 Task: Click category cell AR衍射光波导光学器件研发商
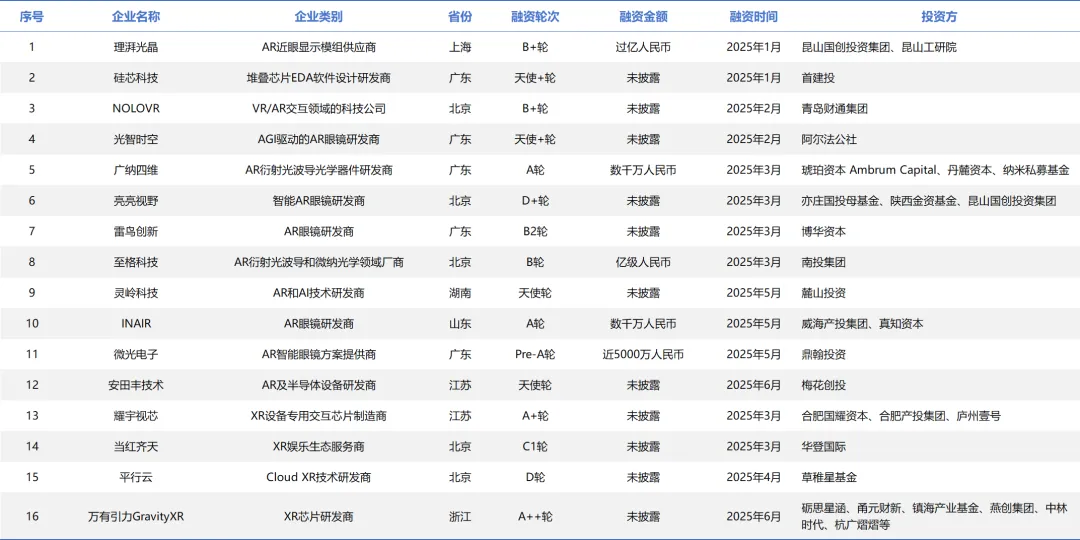coord(318,170)
